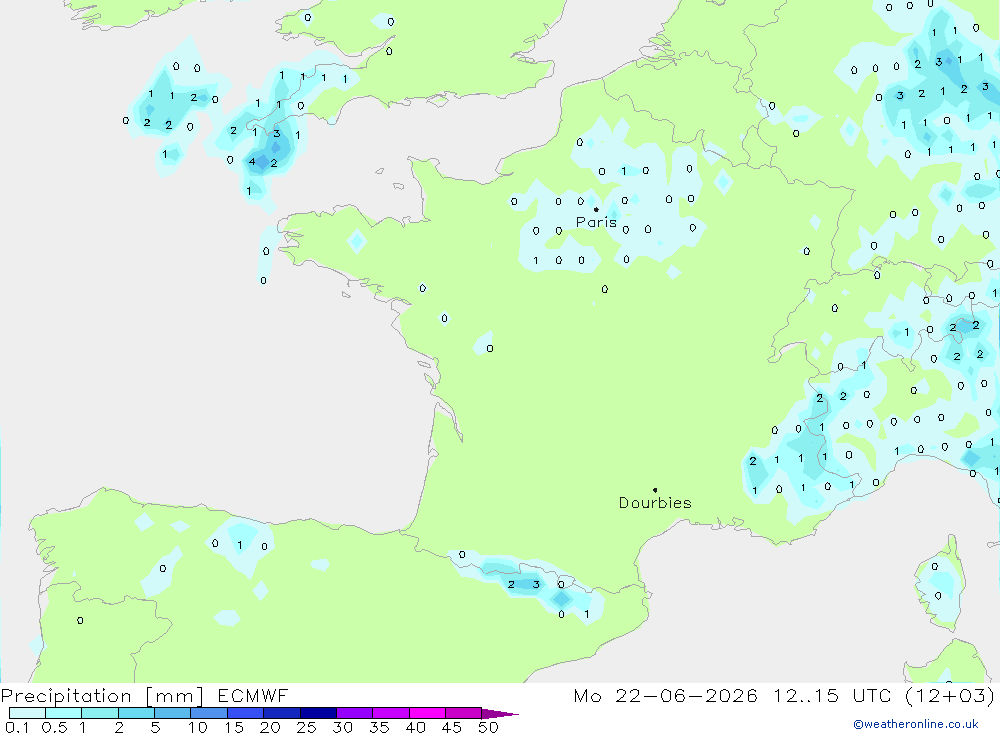
Task: Open the weatheronline.co.uk copyright link
Action: click(916, 724)
